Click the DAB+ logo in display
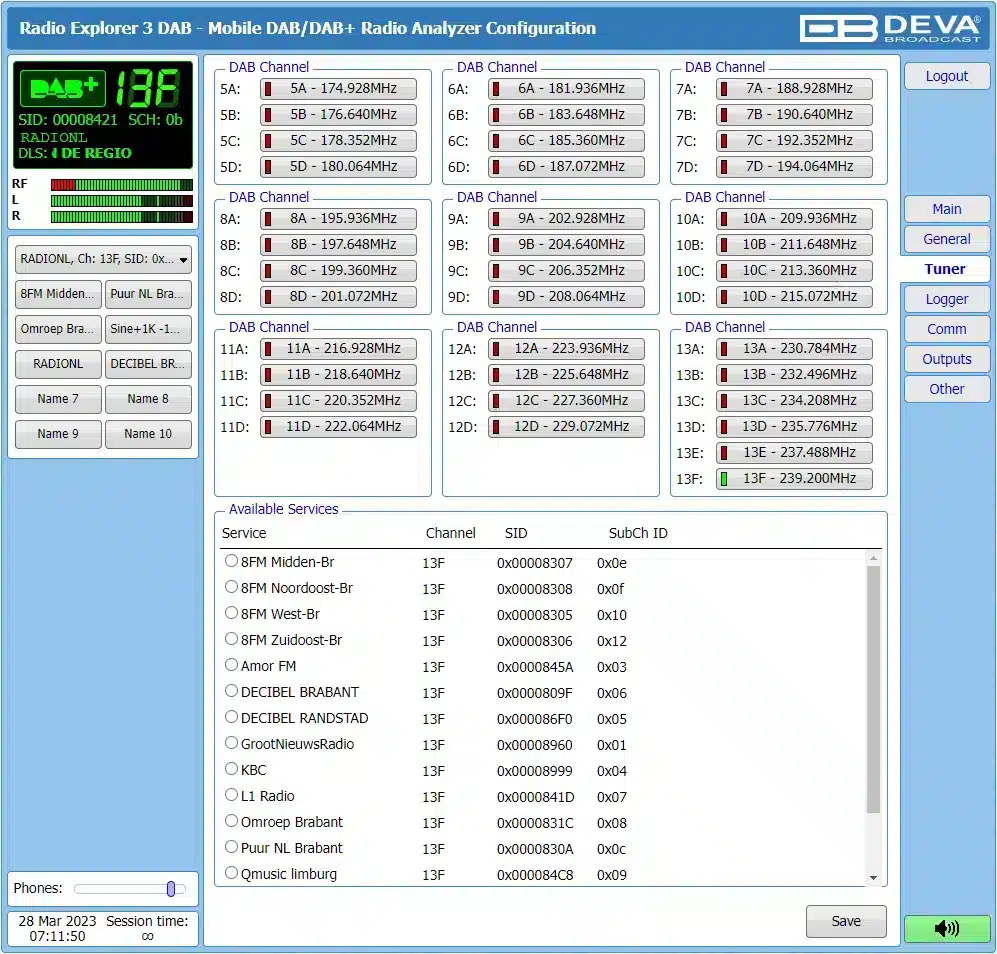Image resolution: width=997 pixels, height=954 pixels. [64, 89]
